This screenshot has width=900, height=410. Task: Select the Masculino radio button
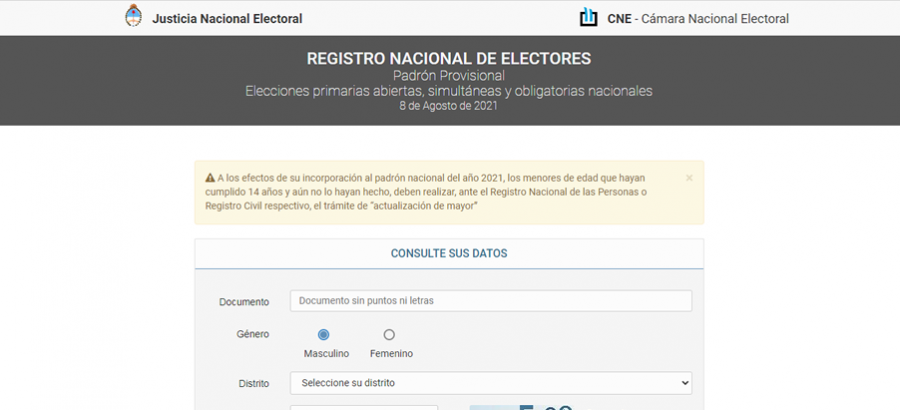(x=323, y=335)
